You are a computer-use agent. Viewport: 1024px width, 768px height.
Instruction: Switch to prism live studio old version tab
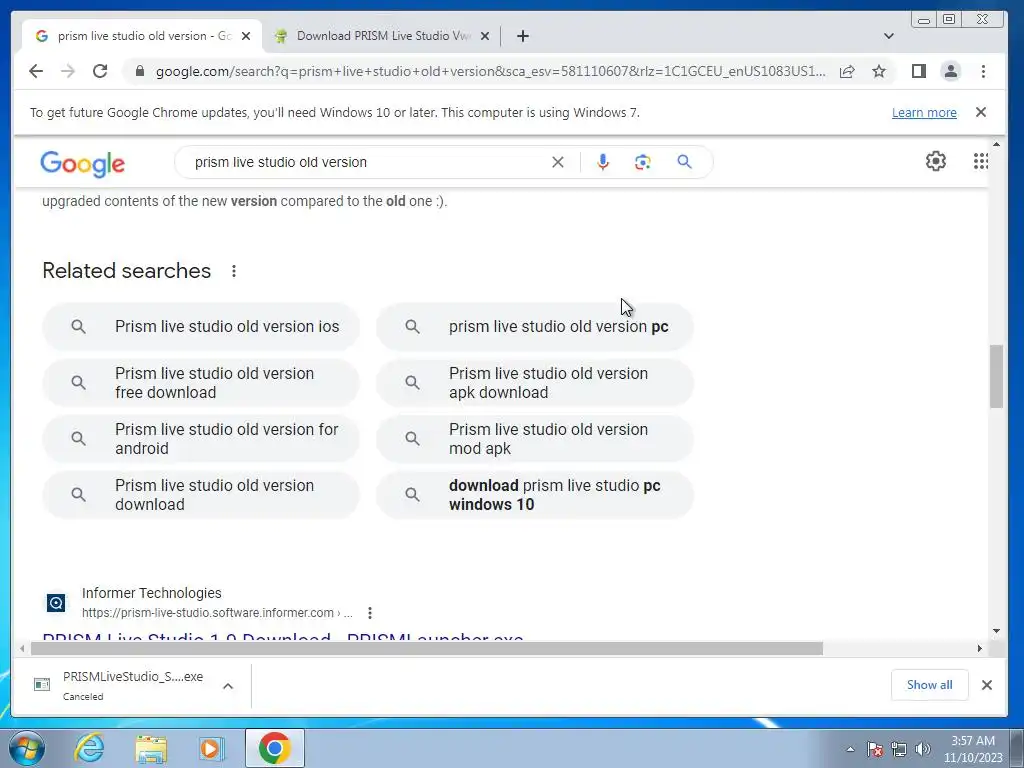(142, 36)
